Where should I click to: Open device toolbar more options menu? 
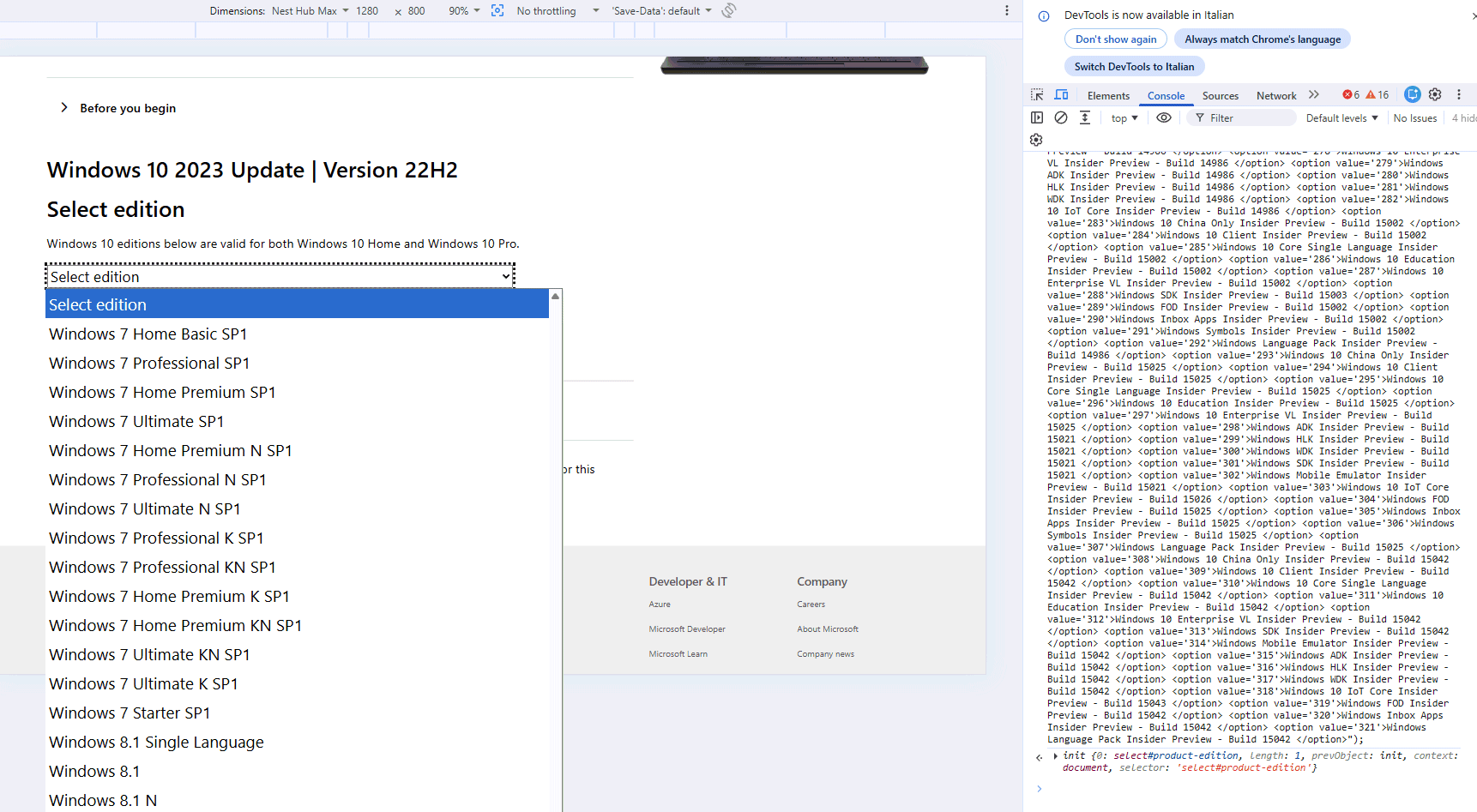coord(1006,10)
